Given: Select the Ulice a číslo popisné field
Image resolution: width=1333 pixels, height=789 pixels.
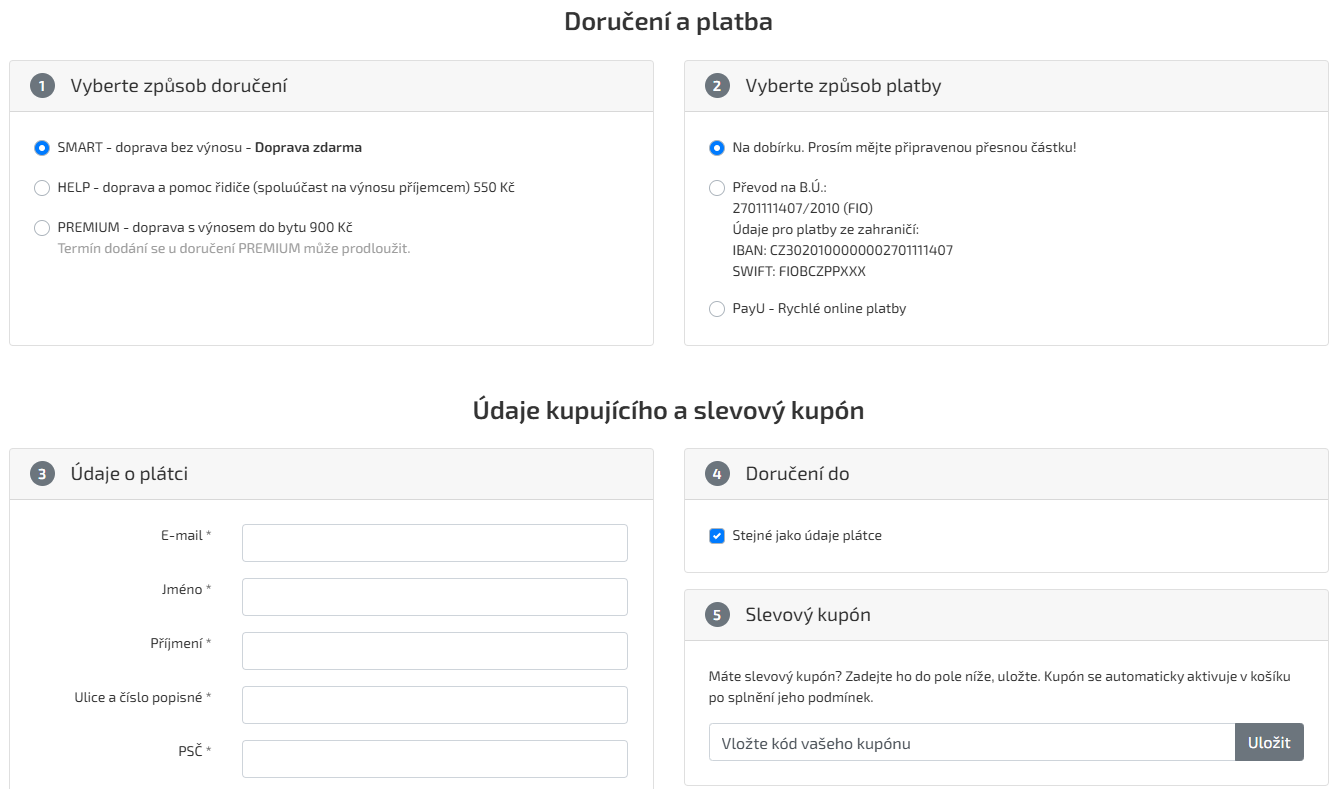Looking at the screenshot, I should coord(434,705).
